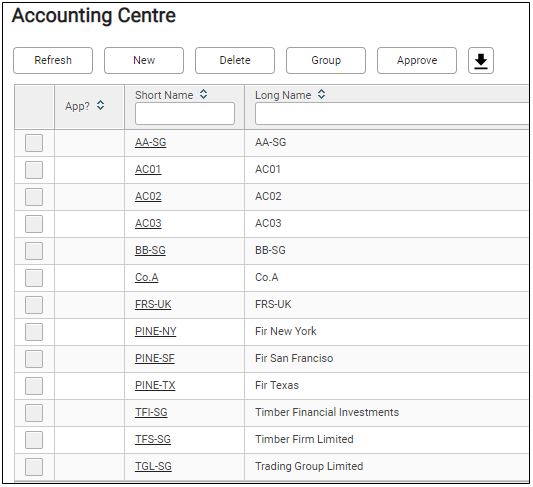533x487 pixels.
Task: Select the checkbox for FRS-UK row
Action: coord(34,305)
